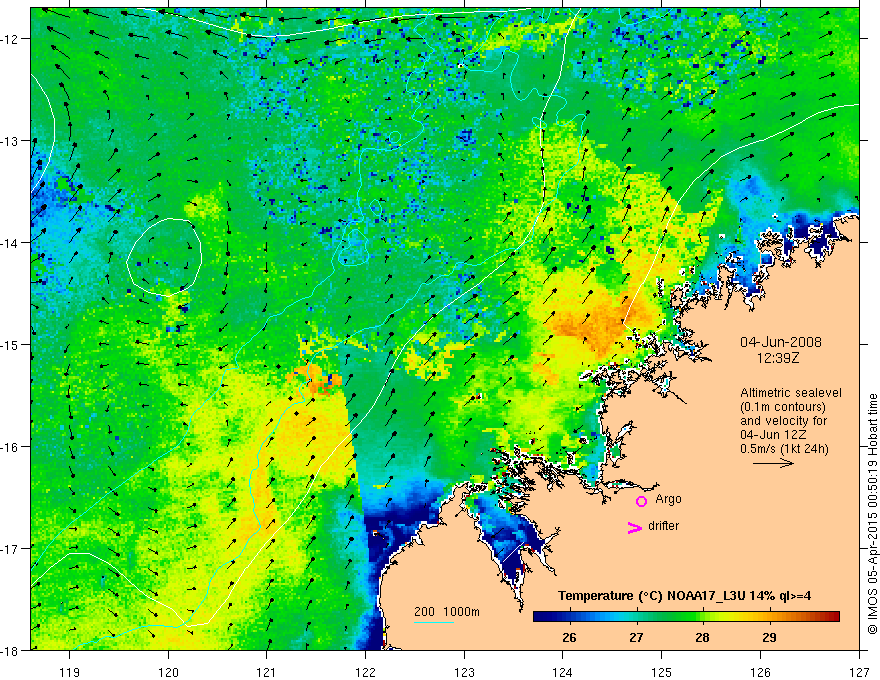Screen dimensions: 880x680
Task: Click the -14 latitude axis label
Action: pos(10,242)
